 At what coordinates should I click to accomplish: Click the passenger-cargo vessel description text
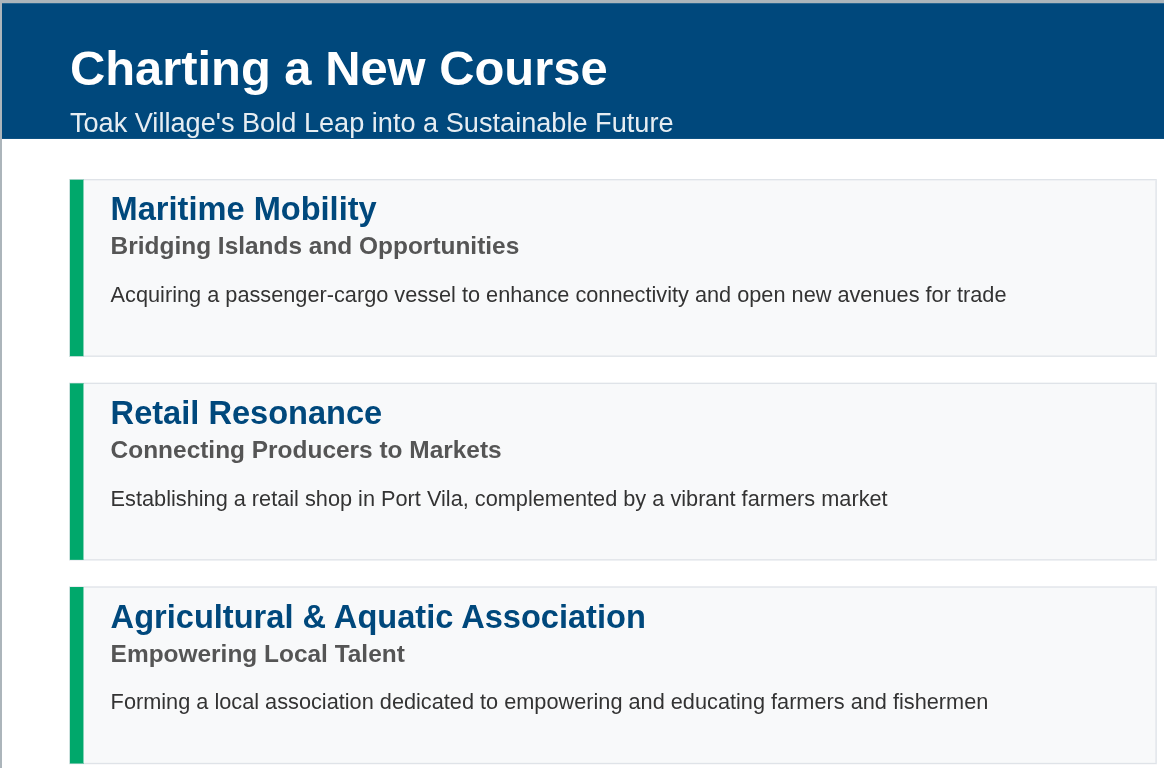(x=558, y=295)
